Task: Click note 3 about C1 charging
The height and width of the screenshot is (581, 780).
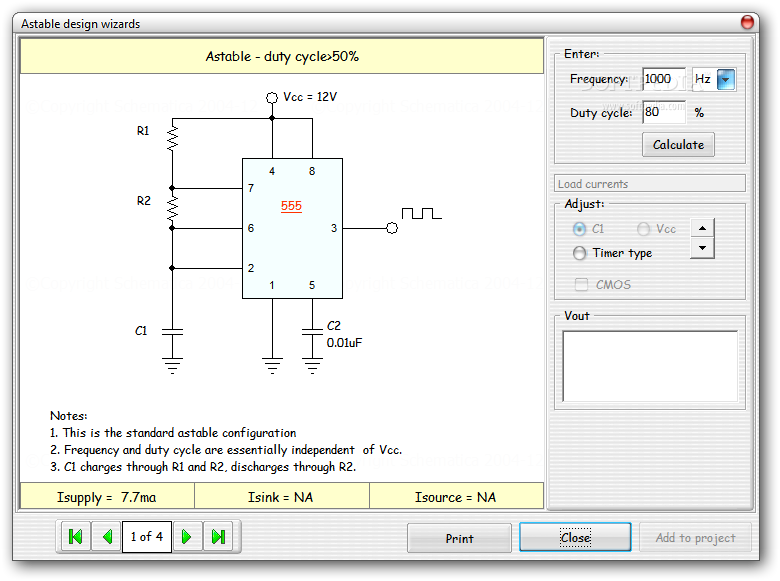Action: [203, 467]
